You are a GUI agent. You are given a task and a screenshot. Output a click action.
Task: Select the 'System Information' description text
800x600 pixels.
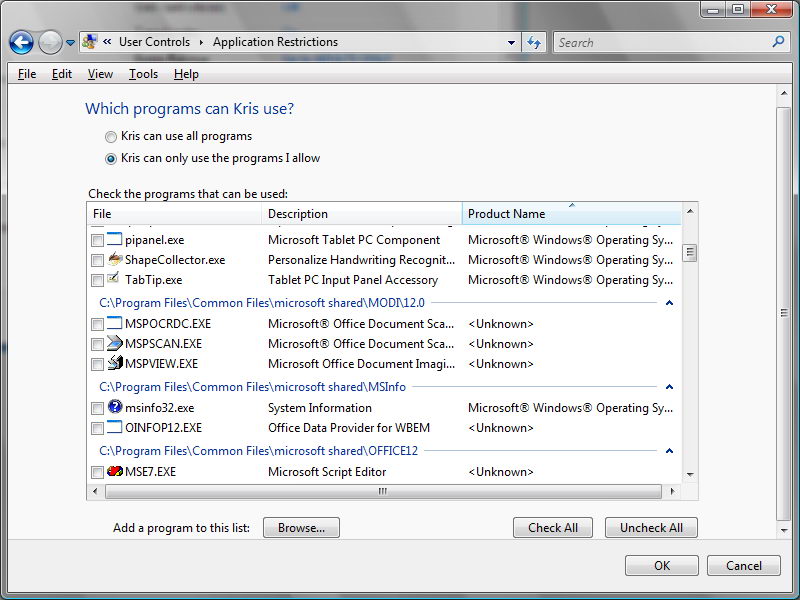pyautogui.click(x=320, y=408)
